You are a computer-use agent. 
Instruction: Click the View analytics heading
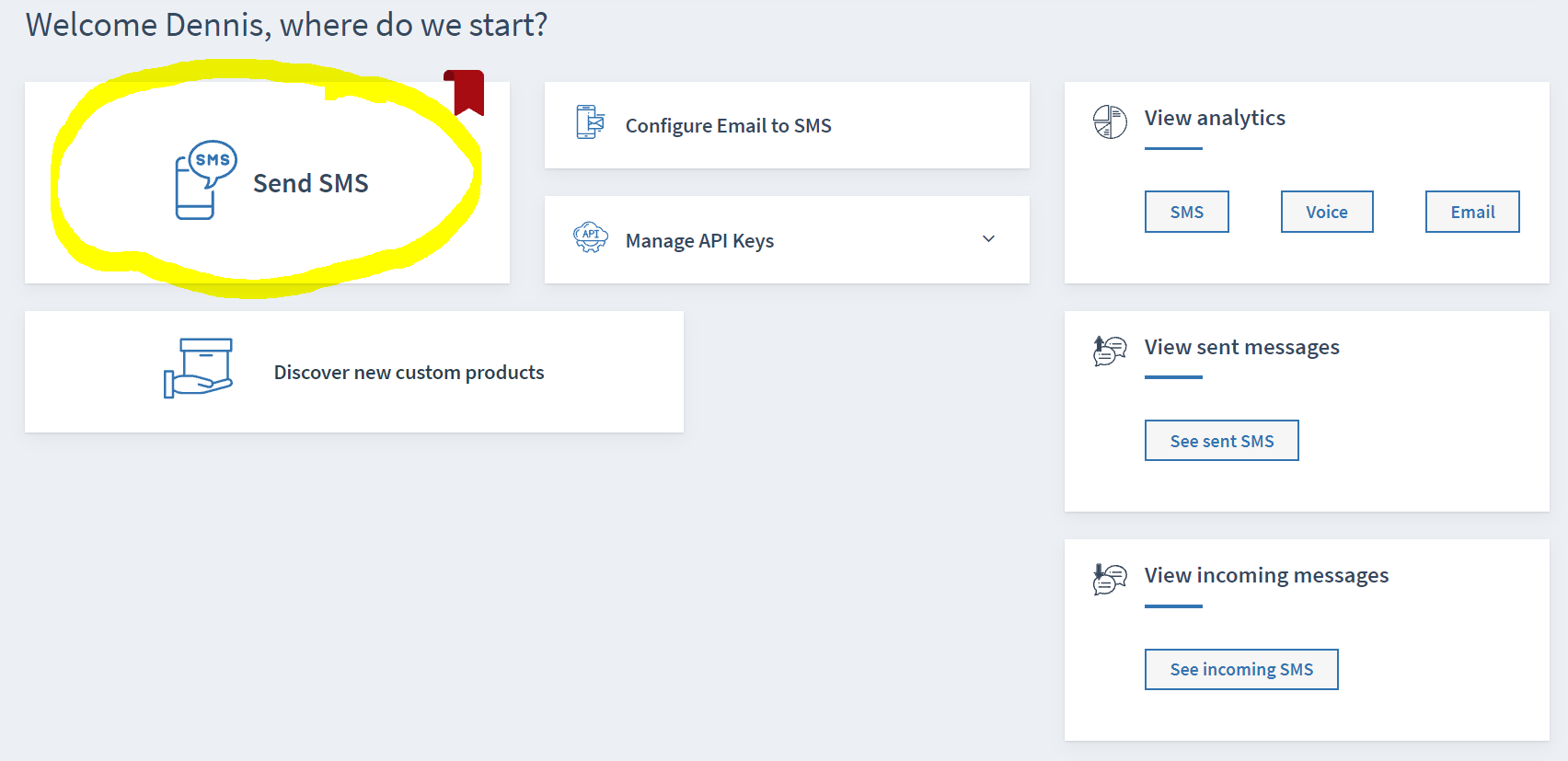1215,118
